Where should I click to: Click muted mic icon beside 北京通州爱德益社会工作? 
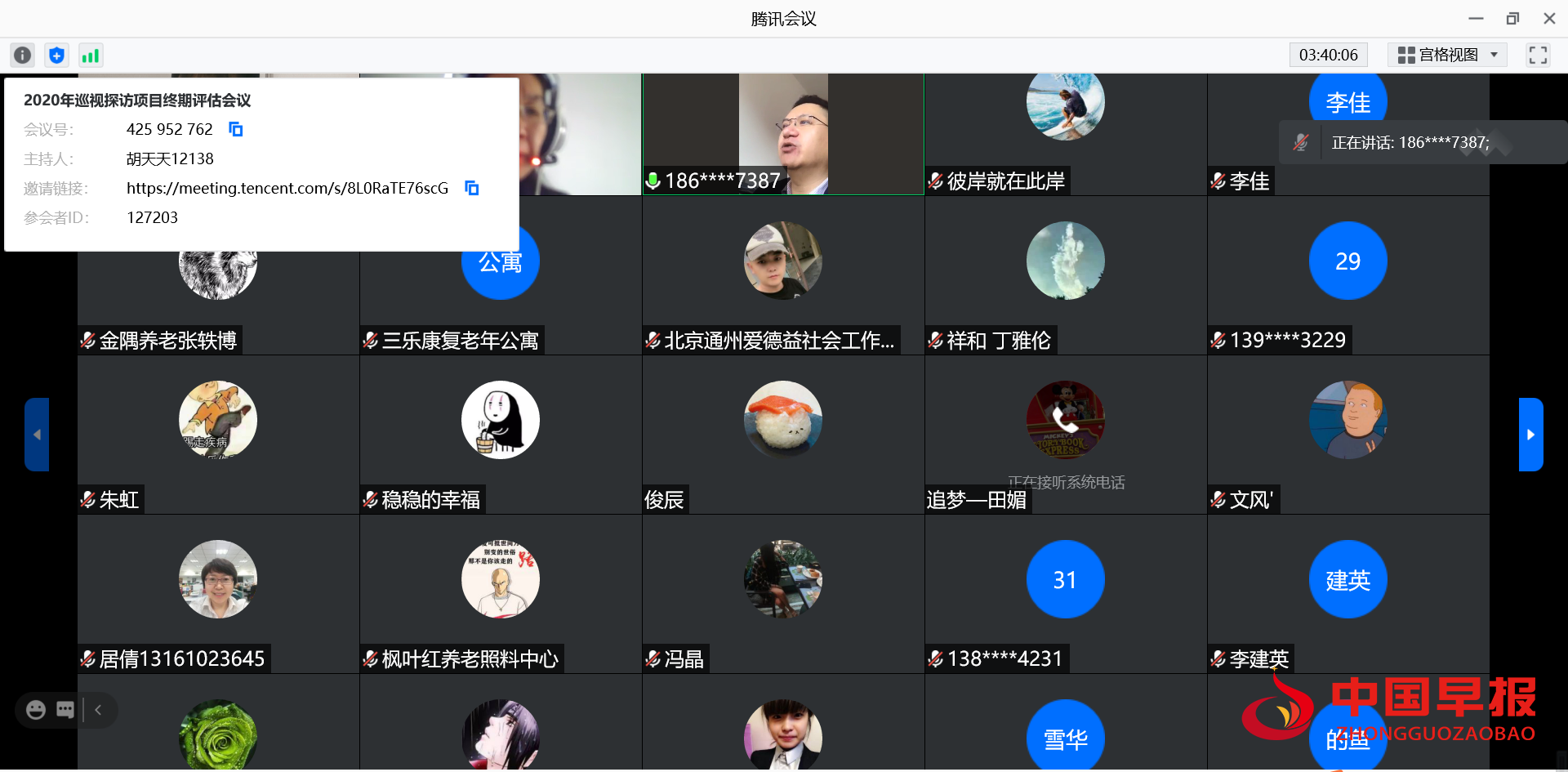[x=653, y=341]
